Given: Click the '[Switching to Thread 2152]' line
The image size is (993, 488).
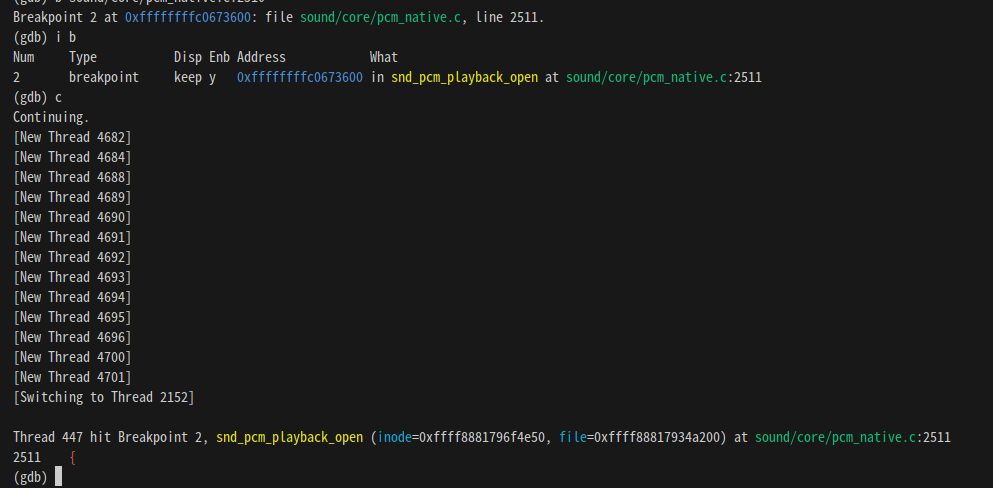Looking at the screenshot, I should (x=104, y=397).
